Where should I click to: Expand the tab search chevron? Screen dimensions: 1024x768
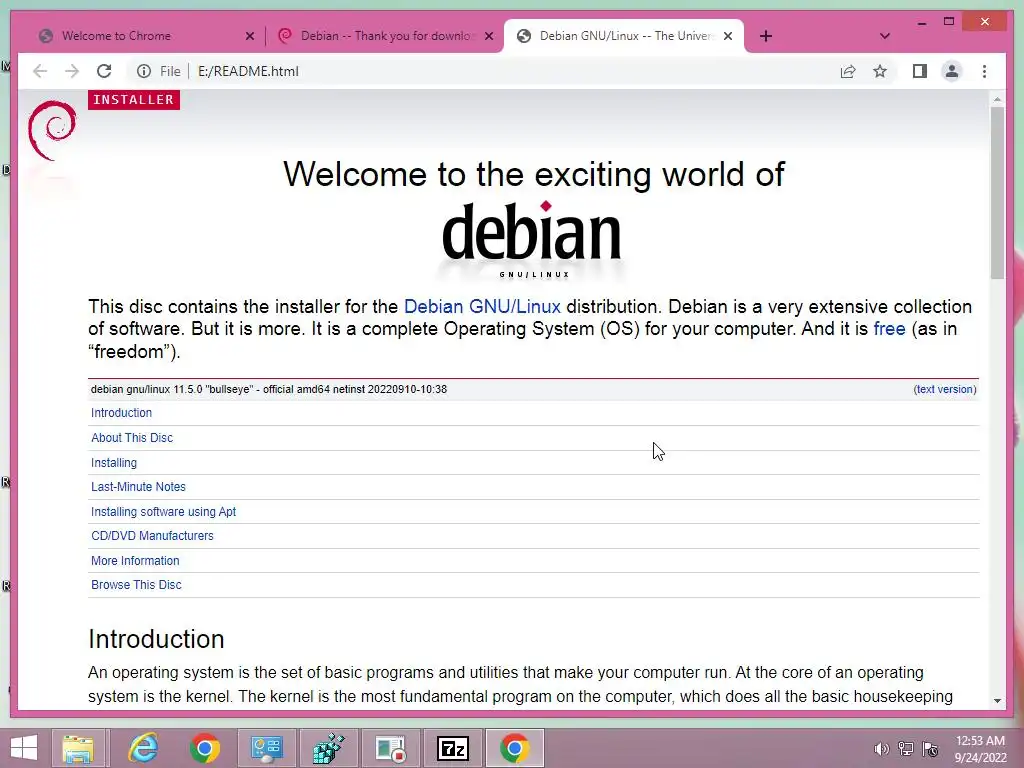(885, 36)
